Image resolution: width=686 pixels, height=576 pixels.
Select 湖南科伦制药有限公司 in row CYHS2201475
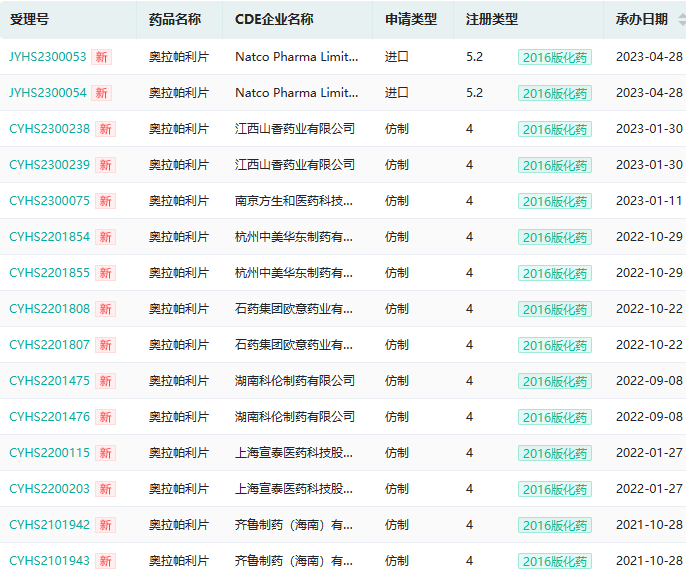[x=295, y=381]
